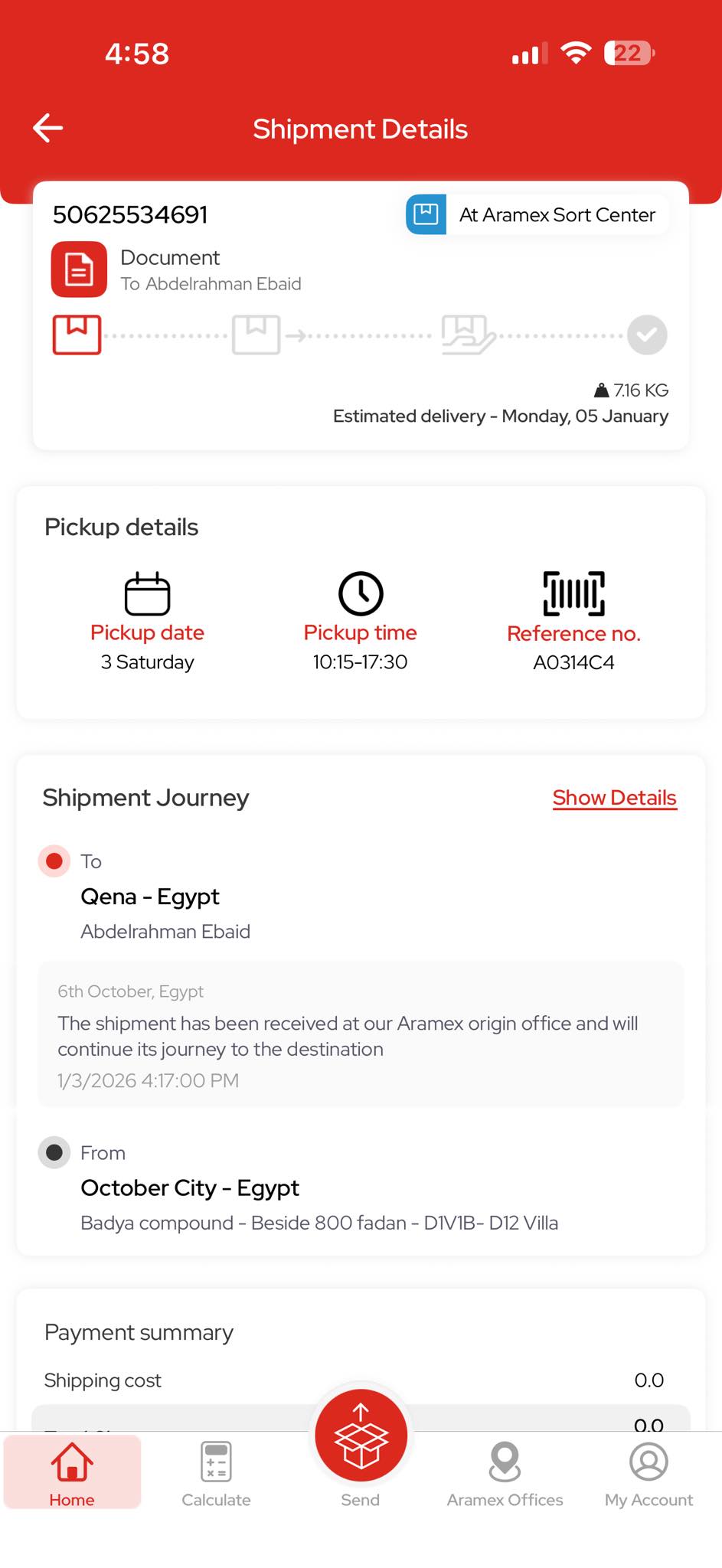Open the Home tab
The height and width of the screenshot is (1568, 722).
[72, 1473]
